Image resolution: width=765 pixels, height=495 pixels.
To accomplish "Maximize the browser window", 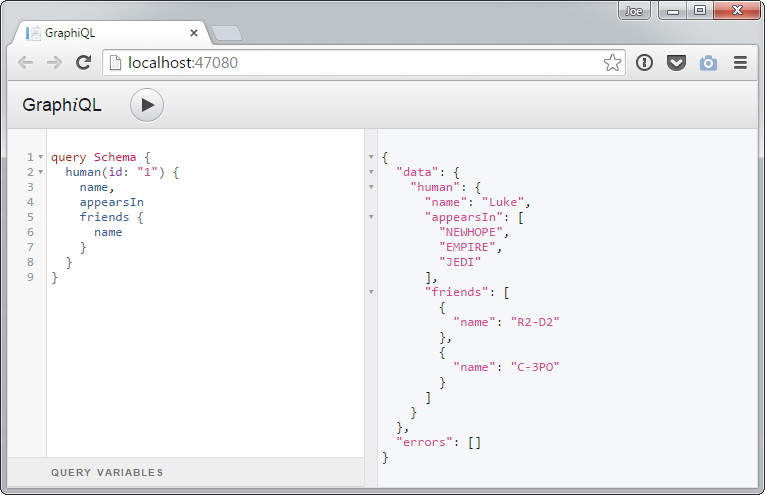I will click(700, 11).
